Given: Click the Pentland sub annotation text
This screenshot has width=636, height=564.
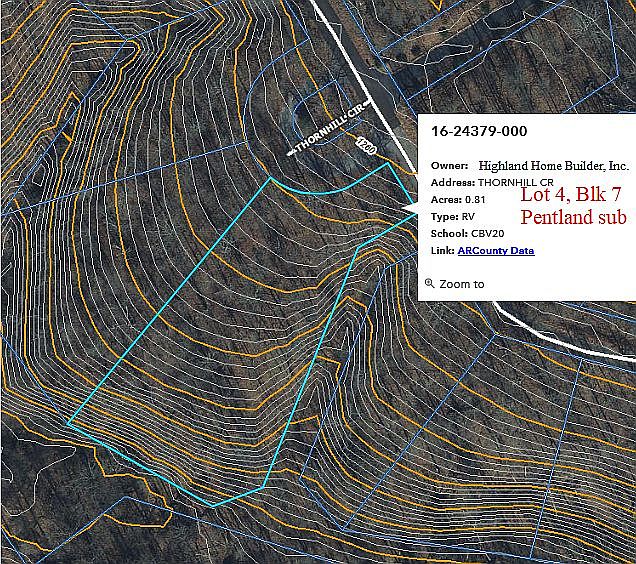Looking at the screenshot, I should click(x=574, y=217).
